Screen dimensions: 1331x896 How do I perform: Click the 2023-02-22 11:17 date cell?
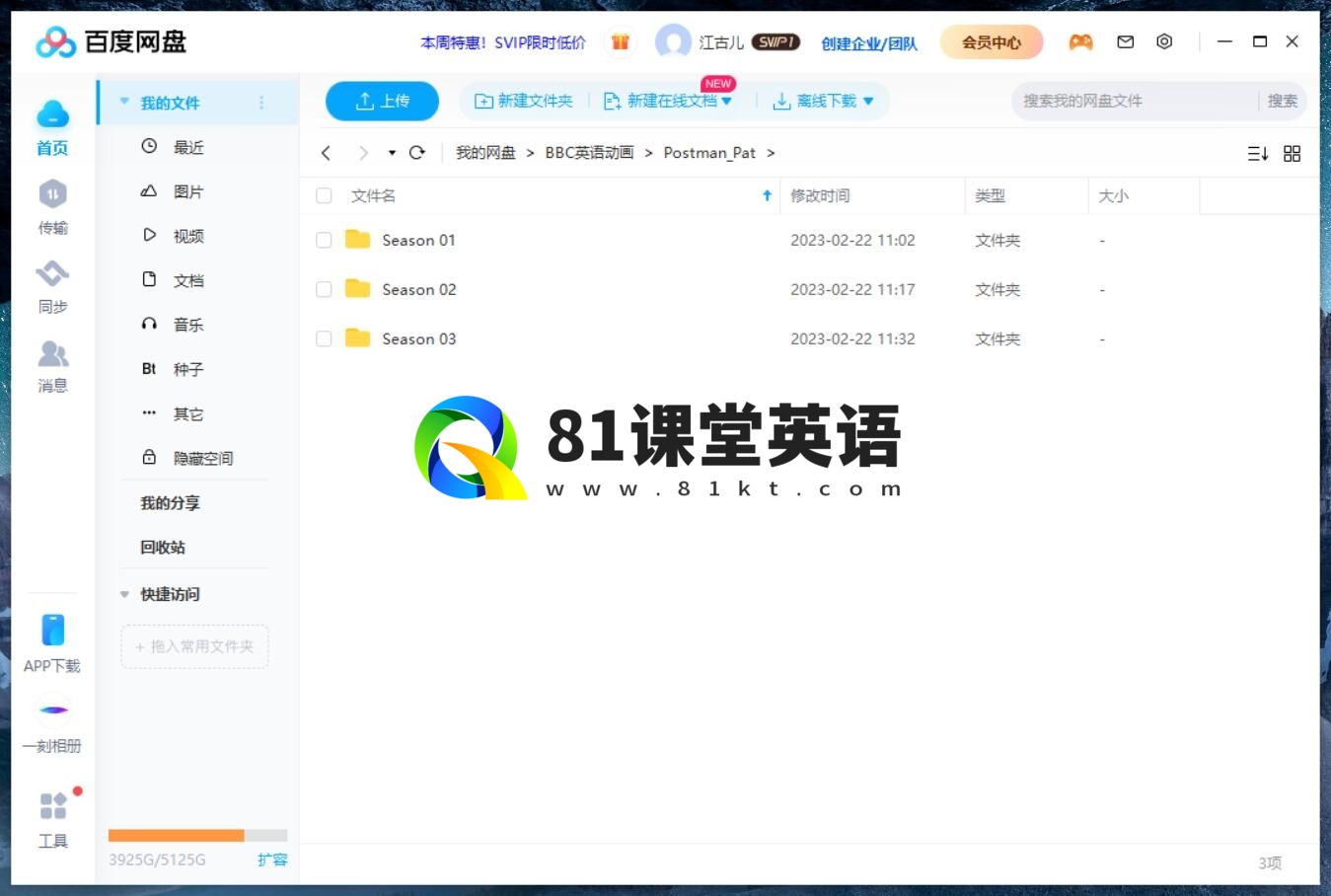coord(852,289)
